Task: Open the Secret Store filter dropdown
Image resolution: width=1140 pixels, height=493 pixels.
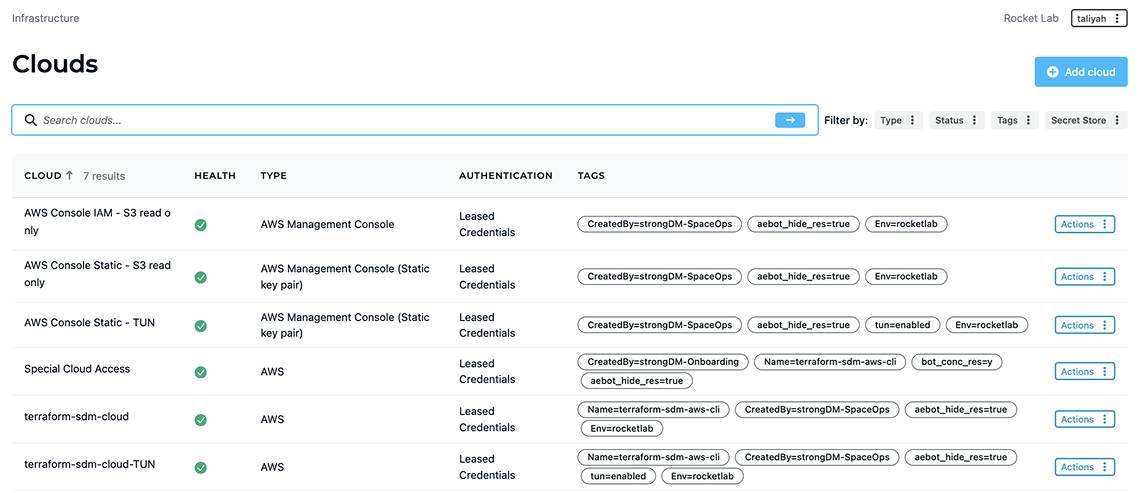Action: (1086, 121)
